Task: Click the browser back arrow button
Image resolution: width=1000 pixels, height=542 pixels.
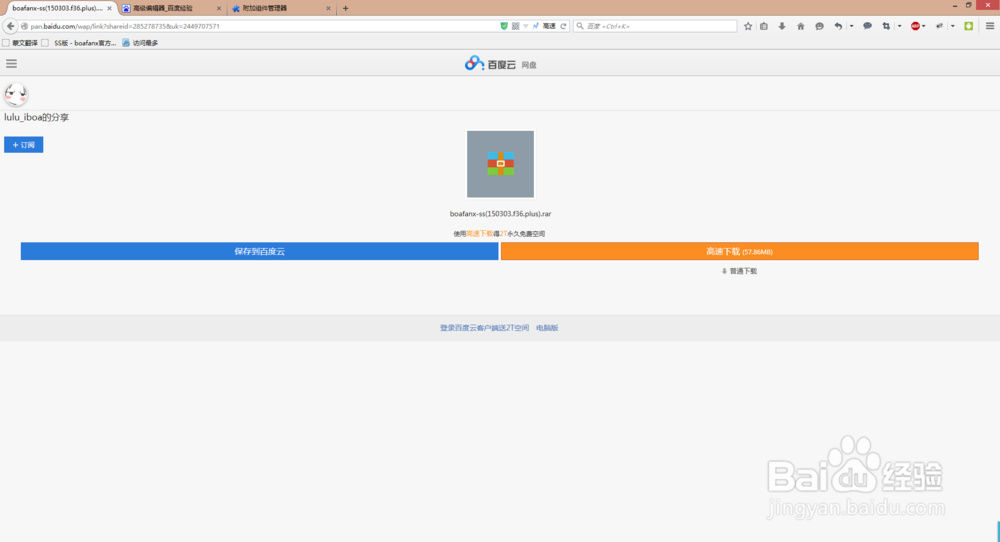Action: click(10, 26)
